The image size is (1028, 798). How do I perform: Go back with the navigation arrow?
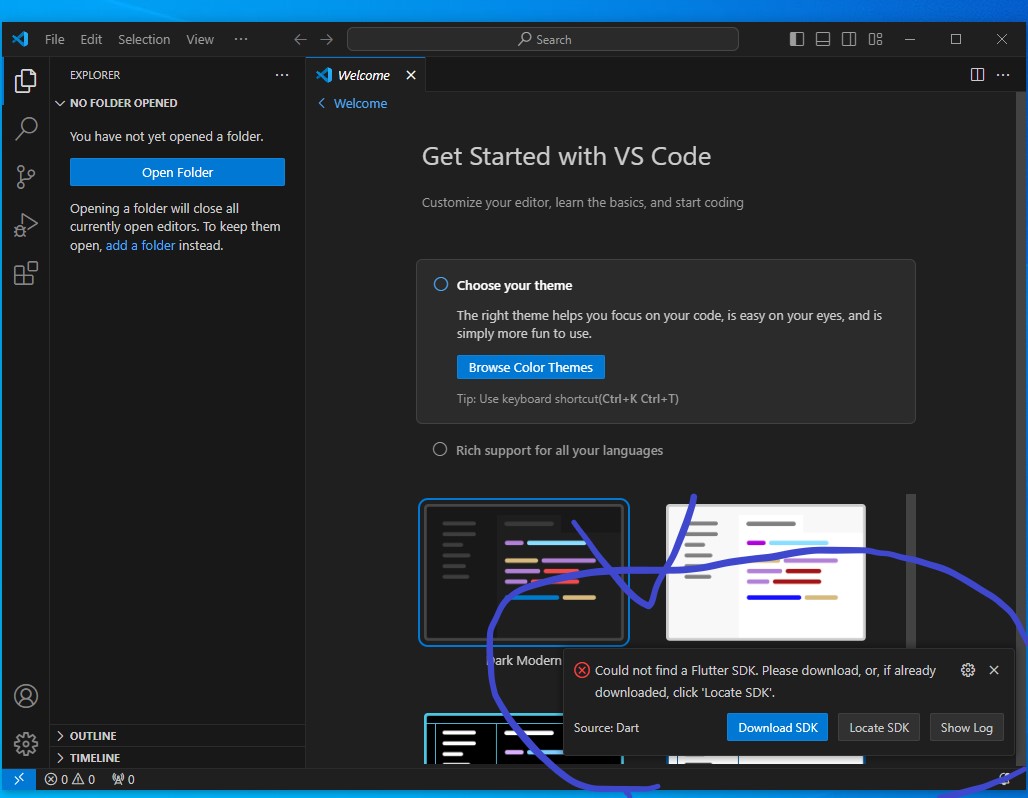300,39
